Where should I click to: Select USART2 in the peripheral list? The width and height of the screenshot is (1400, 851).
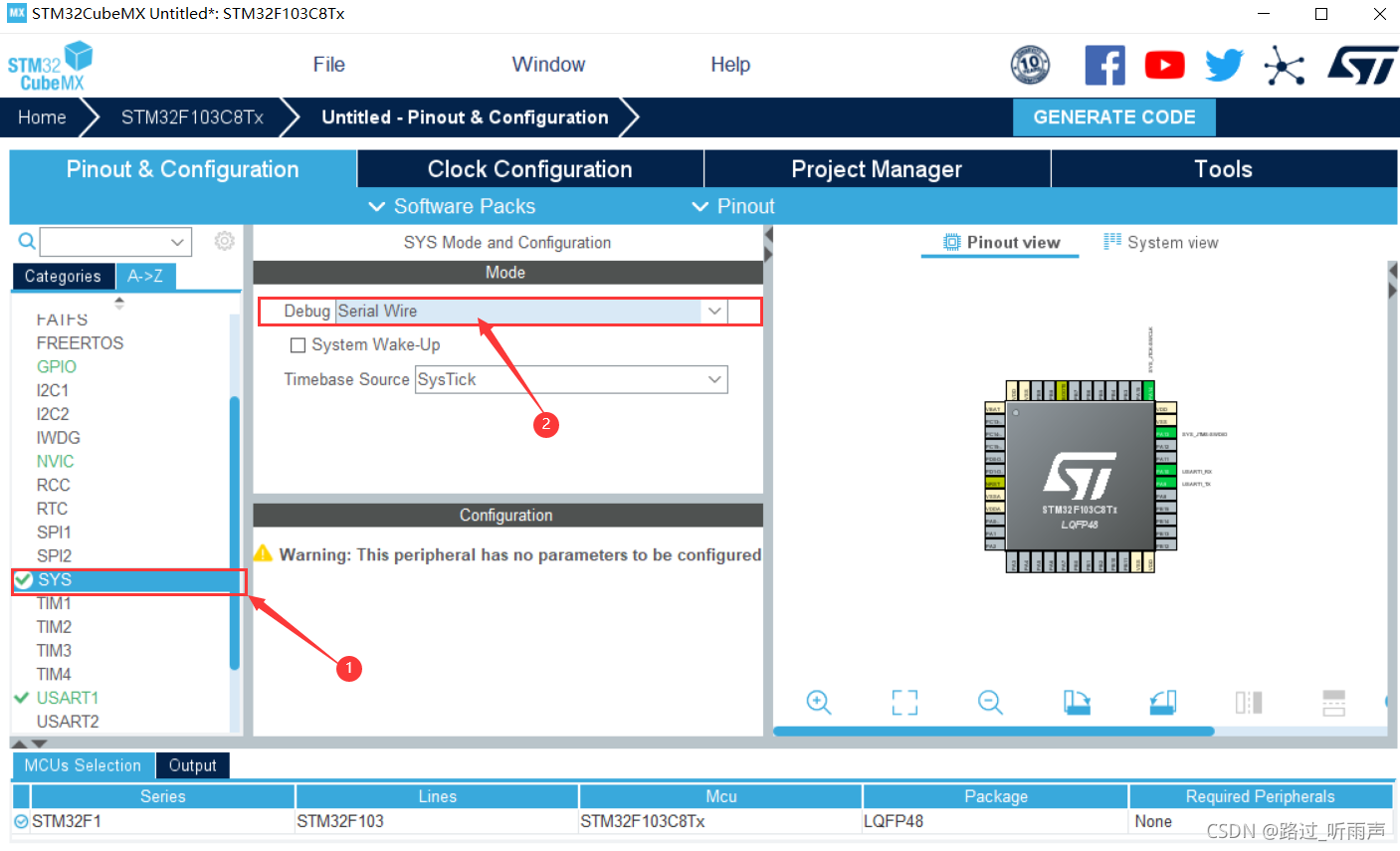[68, 723]
